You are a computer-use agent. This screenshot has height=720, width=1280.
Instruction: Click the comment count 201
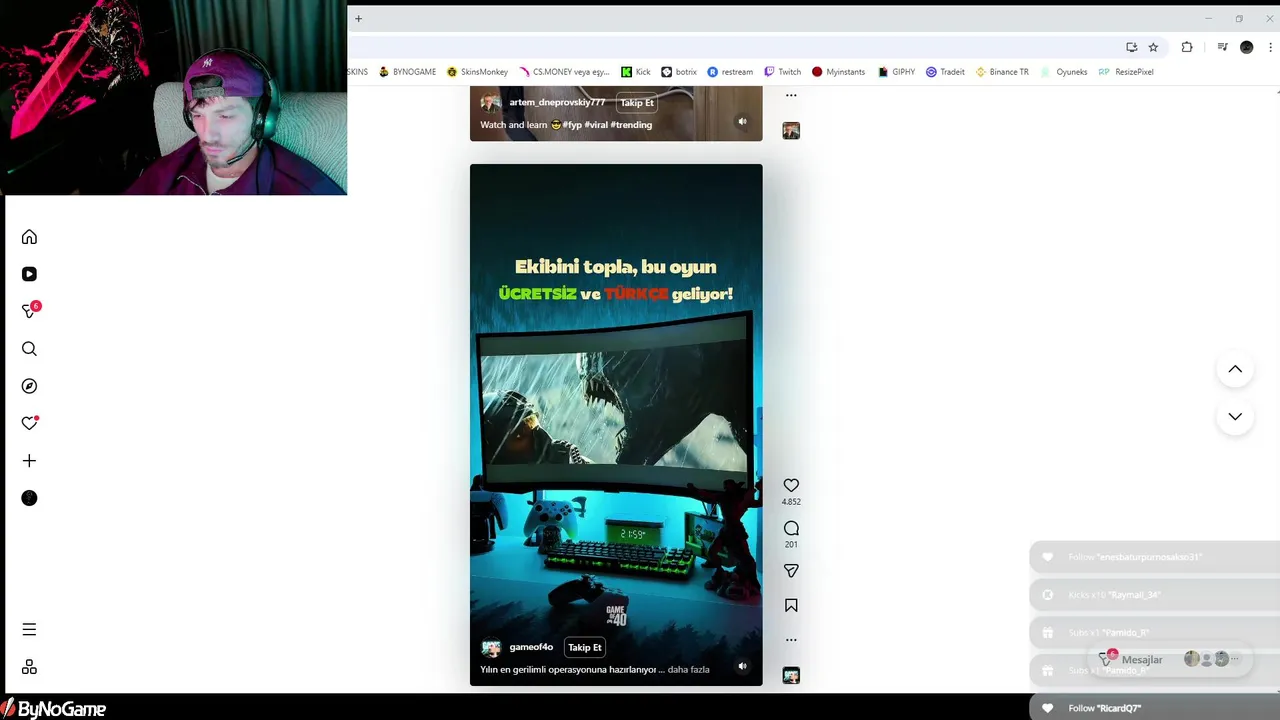pos(791,545)
